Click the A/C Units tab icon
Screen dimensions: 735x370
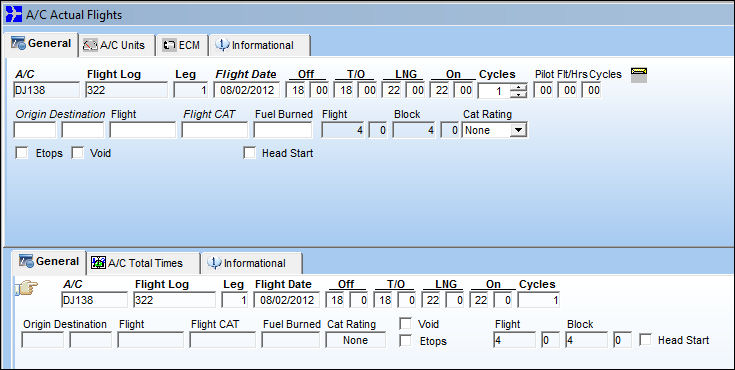pyautogui.click(x=90, y=45)
